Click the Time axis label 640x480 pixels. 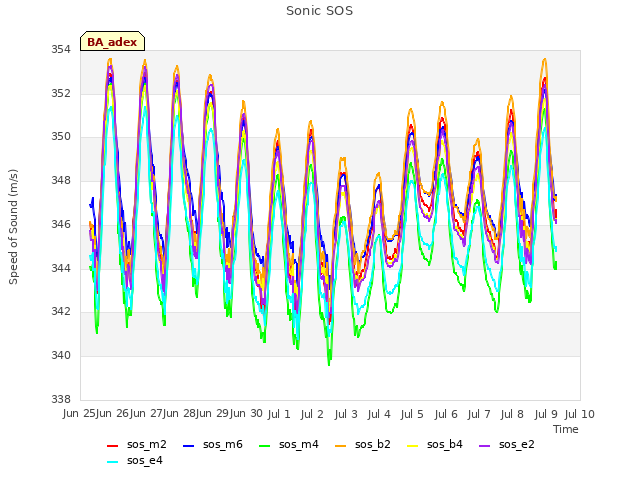[x=566, y=429]
